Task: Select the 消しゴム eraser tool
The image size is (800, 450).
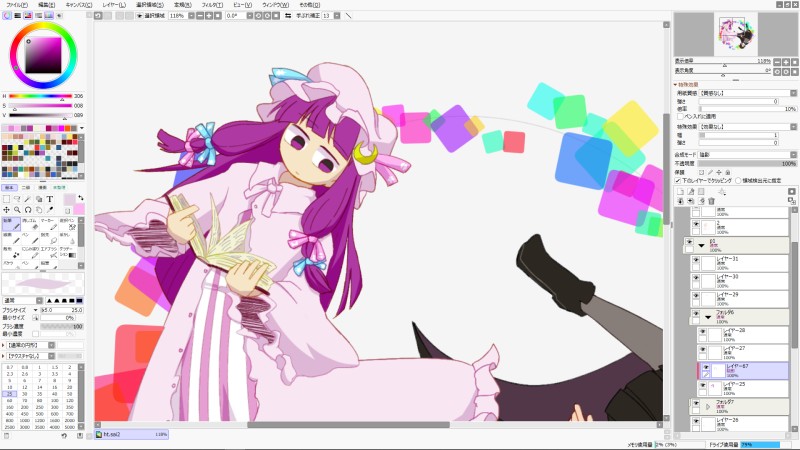Action: point(30,224)
